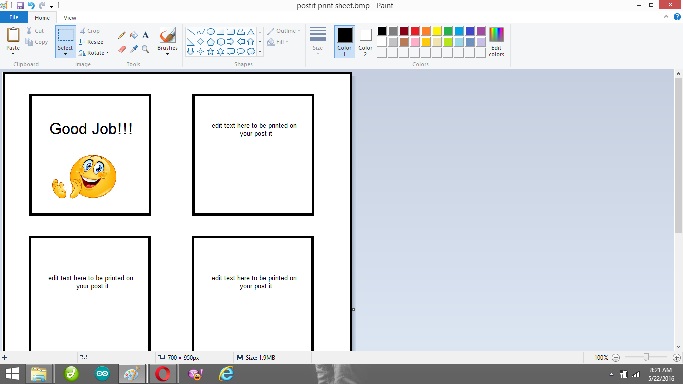Select the Fill with color bucket tool
683x384 pixels.
point(134,35)
